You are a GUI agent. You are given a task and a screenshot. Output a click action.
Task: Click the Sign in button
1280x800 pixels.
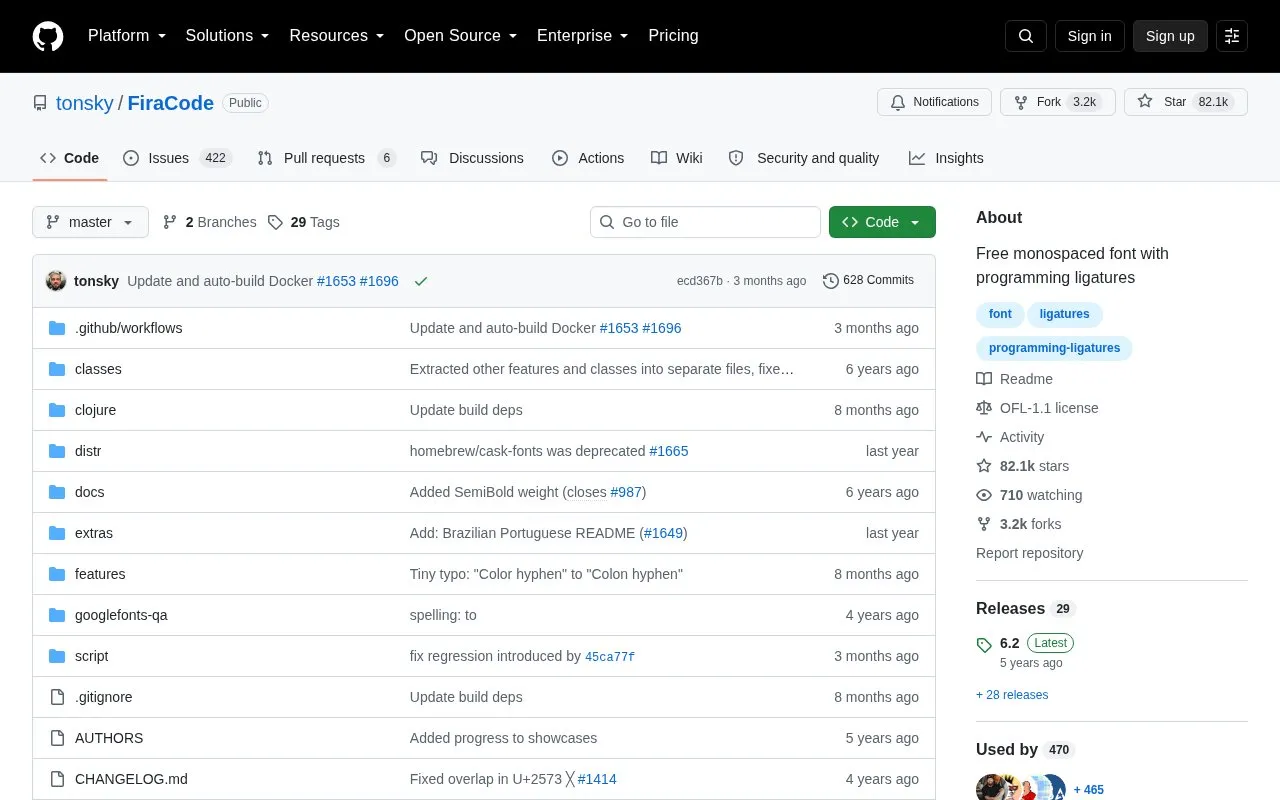pyautogui.click(x=1090, y=36)
